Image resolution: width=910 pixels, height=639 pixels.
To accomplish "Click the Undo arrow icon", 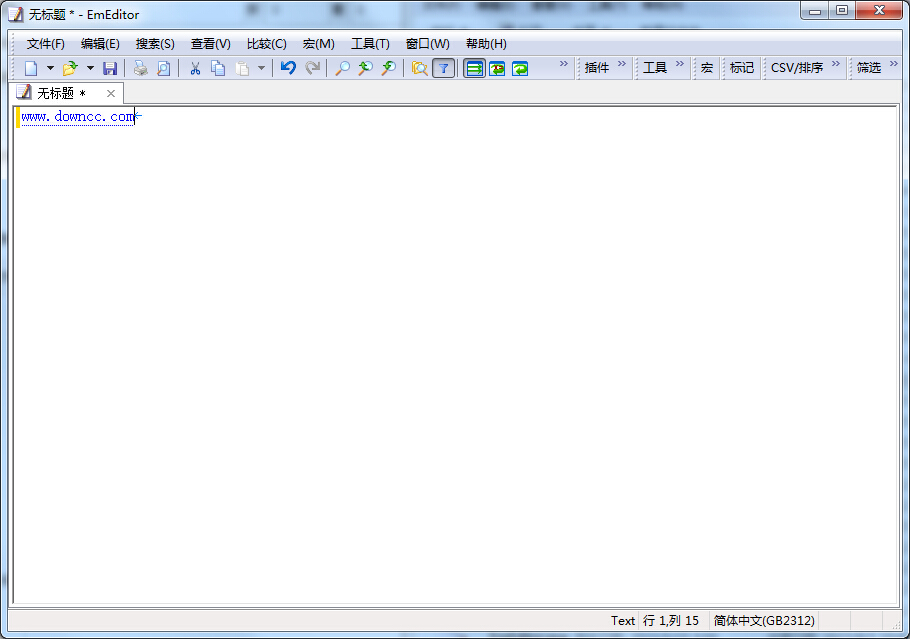I will click(288, 68).
